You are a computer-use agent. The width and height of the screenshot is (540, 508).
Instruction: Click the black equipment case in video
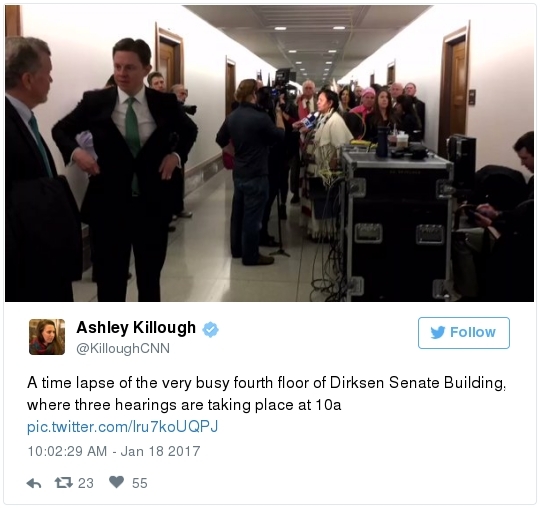pos(398,224)
